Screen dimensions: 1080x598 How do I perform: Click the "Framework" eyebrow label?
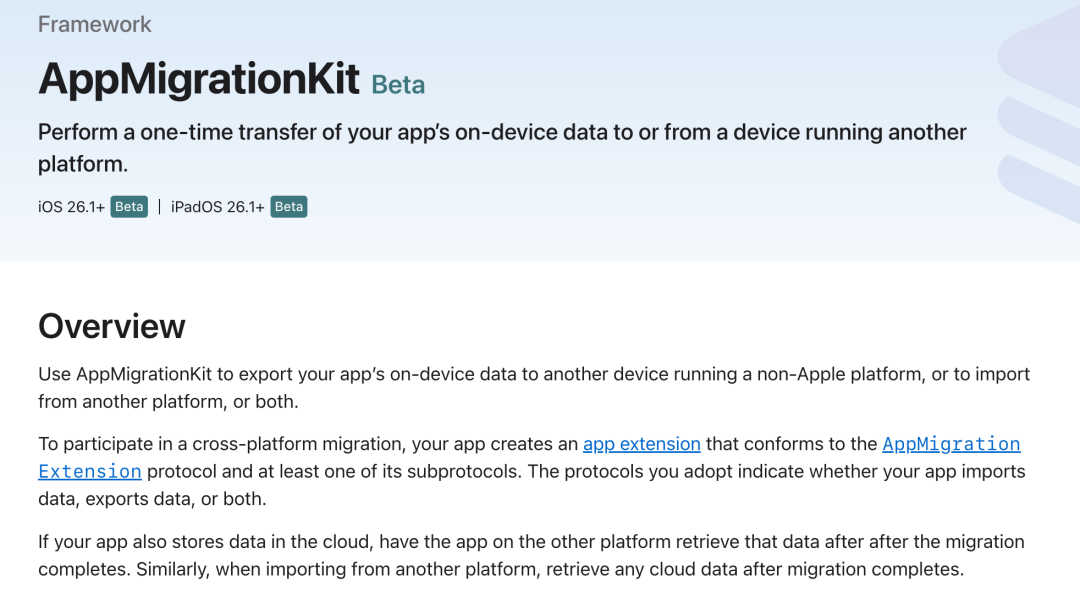94,24
